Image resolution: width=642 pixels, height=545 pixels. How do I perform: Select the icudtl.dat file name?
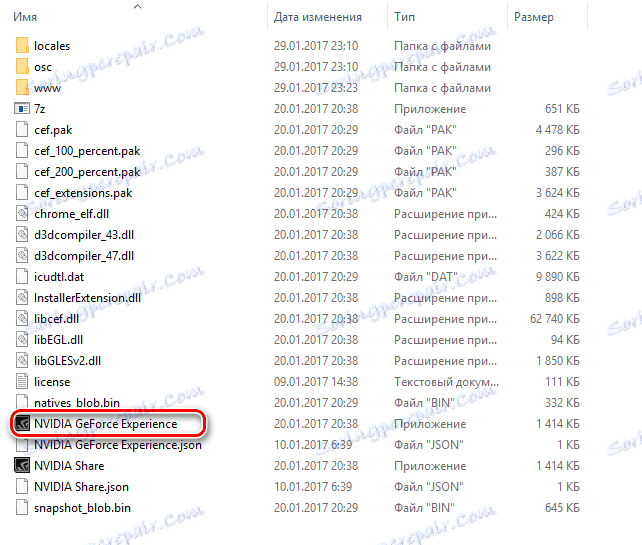[x=59, y=277]
